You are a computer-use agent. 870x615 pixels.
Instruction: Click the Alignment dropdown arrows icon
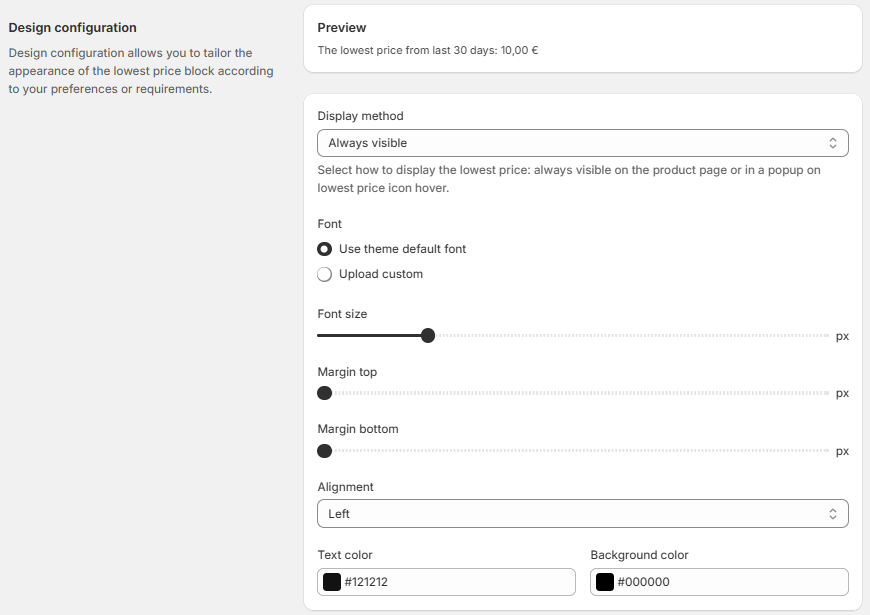coord(832,514)
